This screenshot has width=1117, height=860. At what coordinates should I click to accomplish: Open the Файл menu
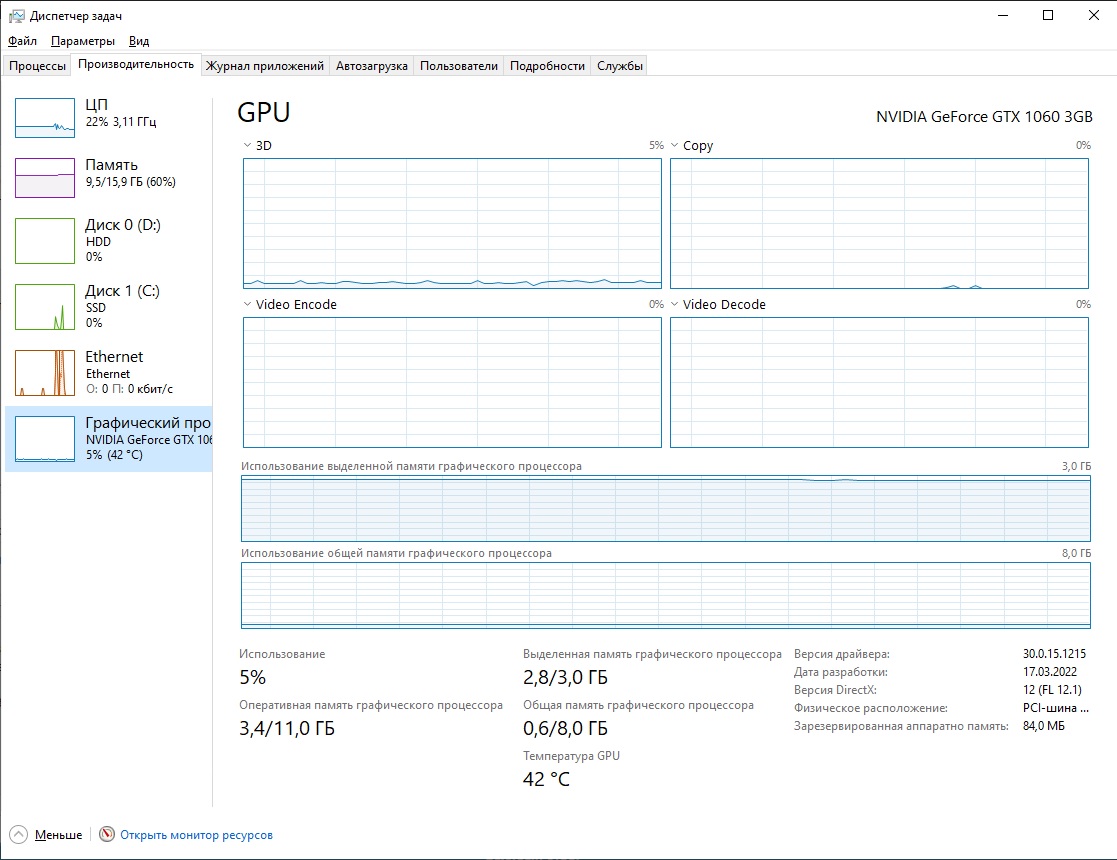[x=22, y=41]
